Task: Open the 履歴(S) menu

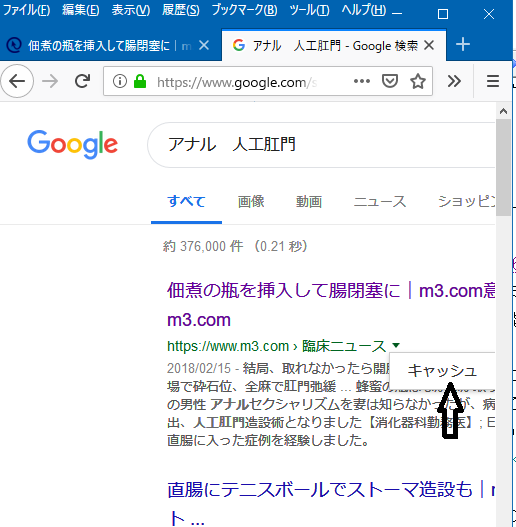Action: tap(181, 10)
